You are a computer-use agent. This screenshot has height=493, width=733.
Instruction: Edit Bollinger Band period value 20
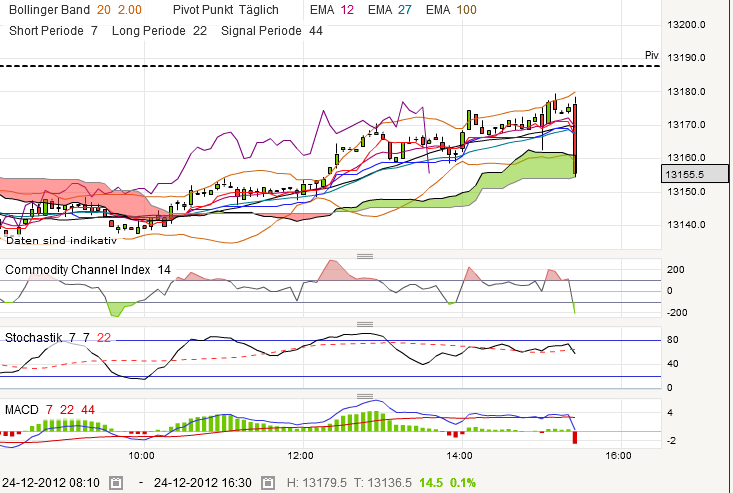(104, 10)
